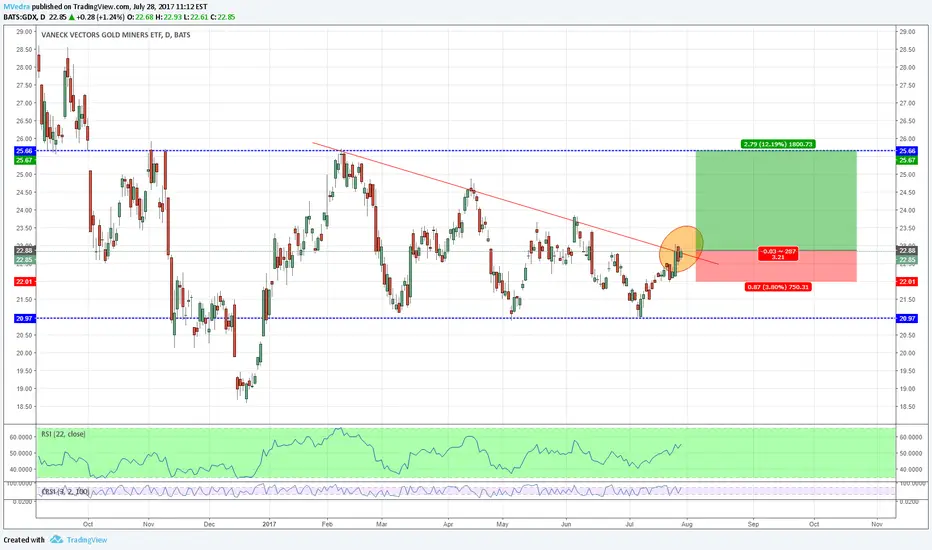Click the red -0.03 ~ 287 risk-reward label
Image resolution: width=932 pixels, height=550 pixels.
(778, 254)
